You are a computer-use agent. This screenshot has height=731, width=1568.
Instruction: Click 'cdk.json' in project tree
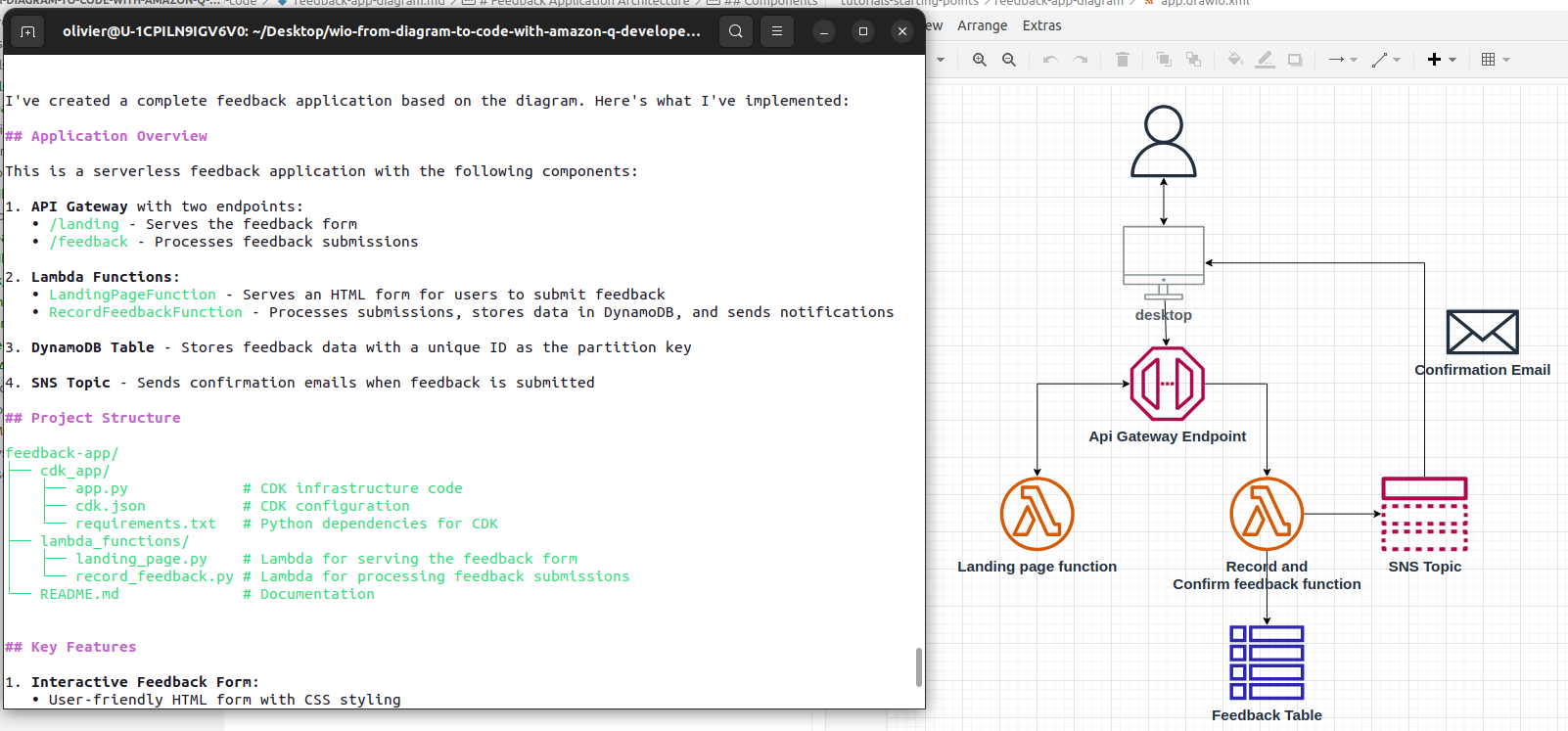point(111,506)
